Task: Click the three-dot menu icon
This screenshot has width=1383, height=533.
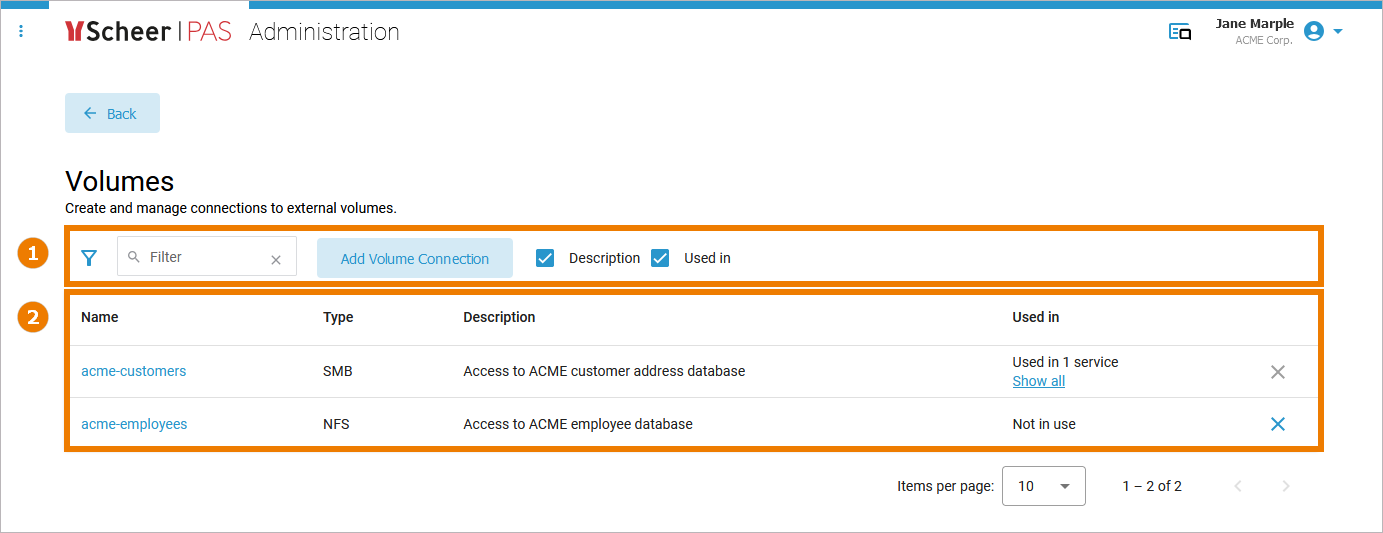Action: click(21, 32)
